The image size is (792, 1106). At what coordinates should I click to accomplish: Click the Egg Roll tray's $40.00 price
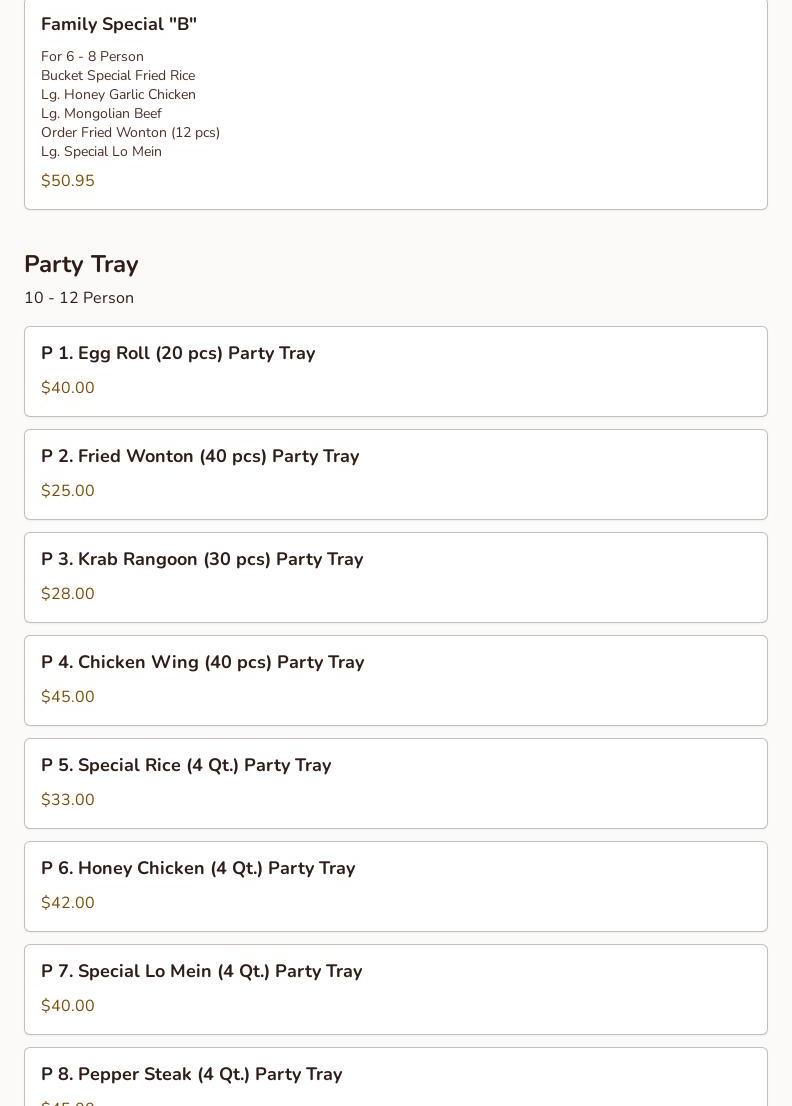[68, 388]
